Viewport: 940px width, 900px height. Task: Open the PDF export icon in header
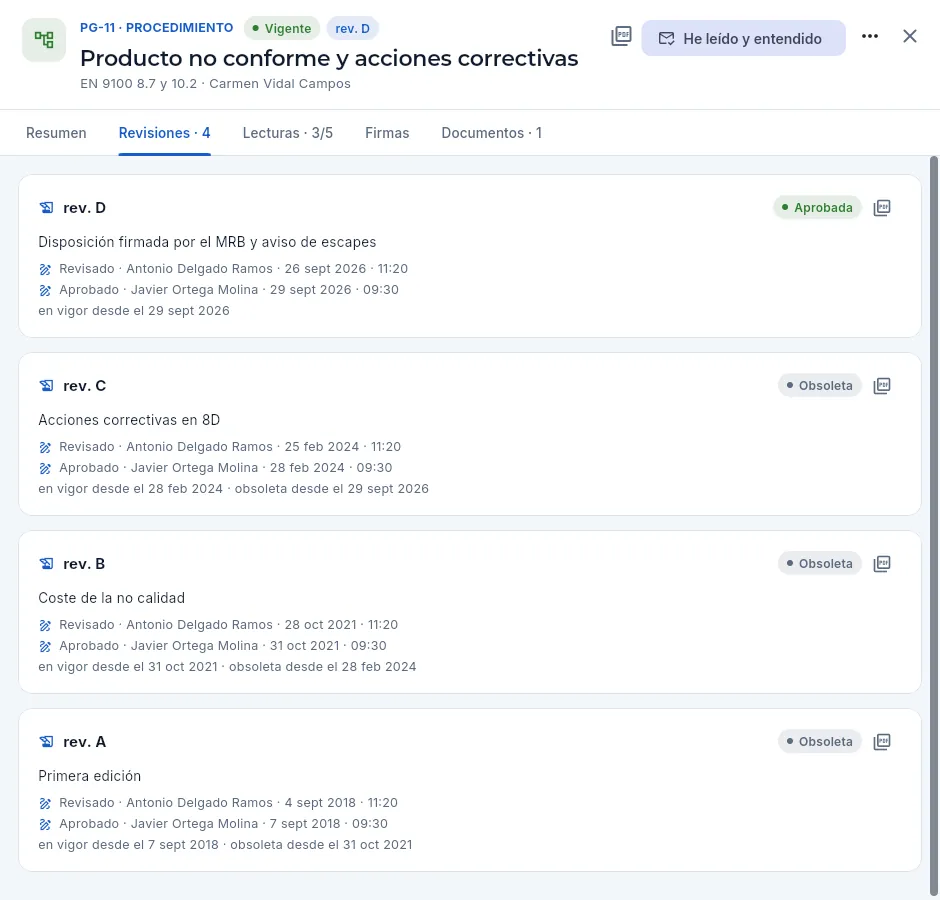pyautogui.click(x=621, y=37)
